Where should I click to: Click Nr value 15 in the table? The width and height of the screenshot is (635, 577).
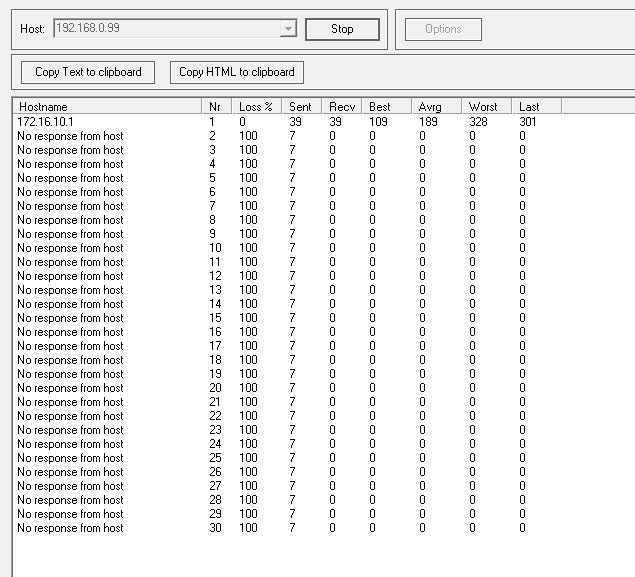215,318
